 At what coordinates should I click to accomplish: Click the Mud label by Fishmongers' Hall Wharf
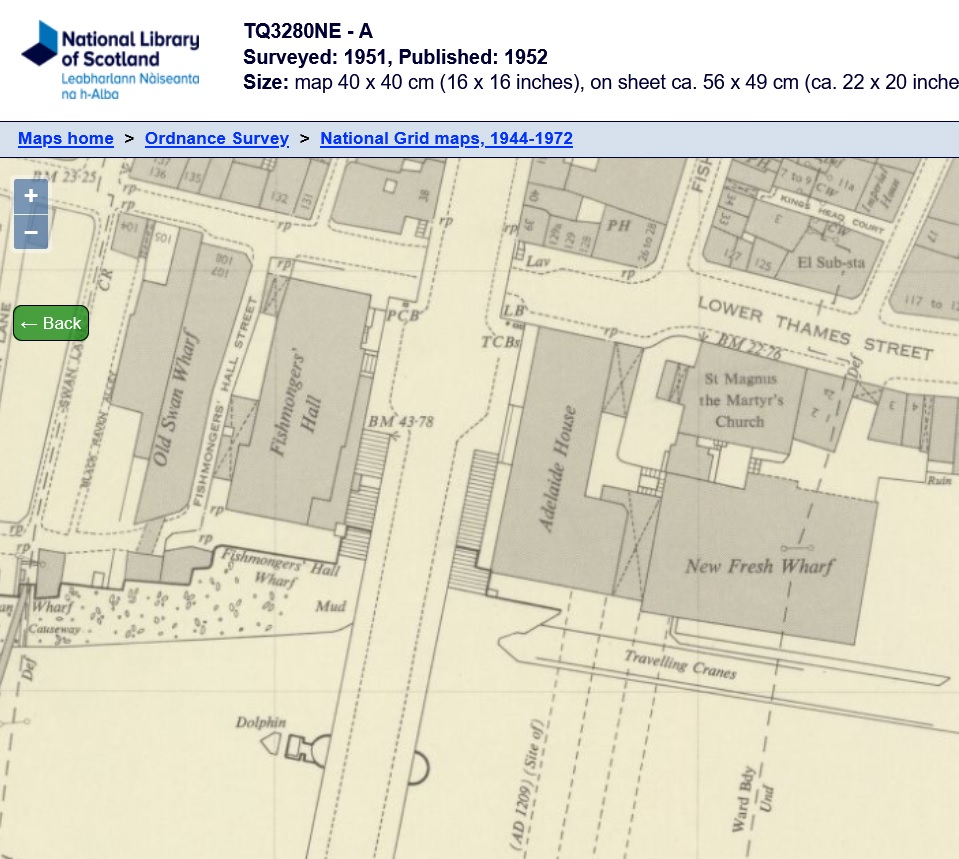(329, 606)
